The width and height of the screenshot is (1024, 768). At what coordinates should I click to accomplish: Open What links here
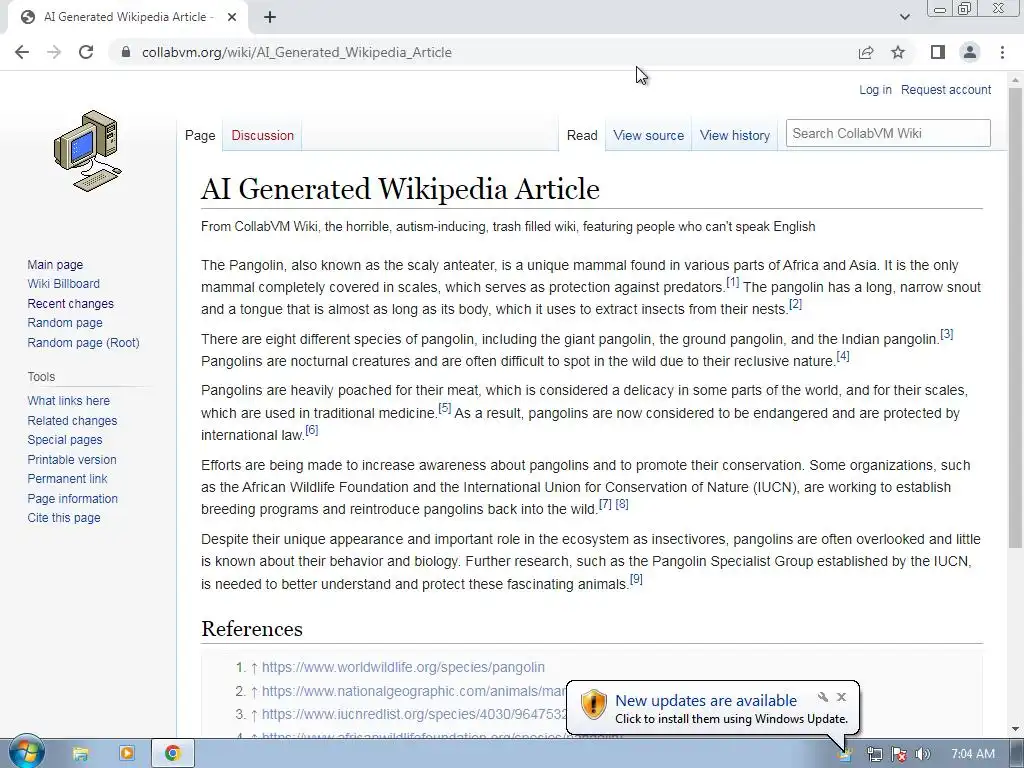click(x=69, y=400)
